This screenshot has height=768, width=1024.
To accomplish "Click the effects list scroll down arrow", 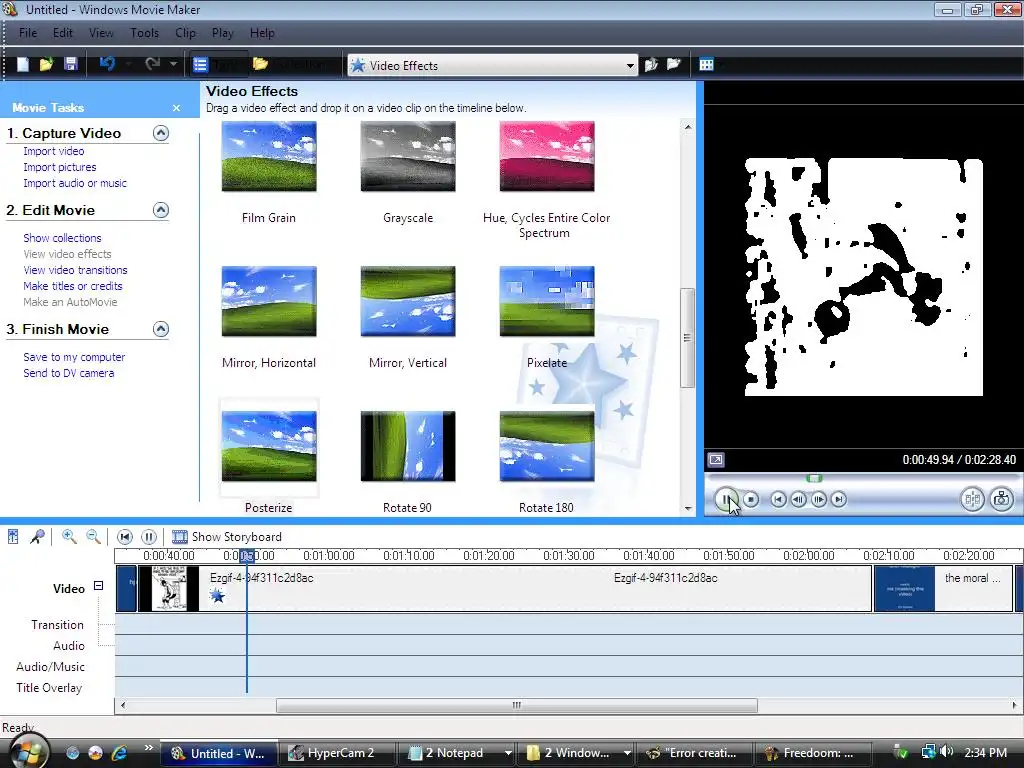I will 688,508.
